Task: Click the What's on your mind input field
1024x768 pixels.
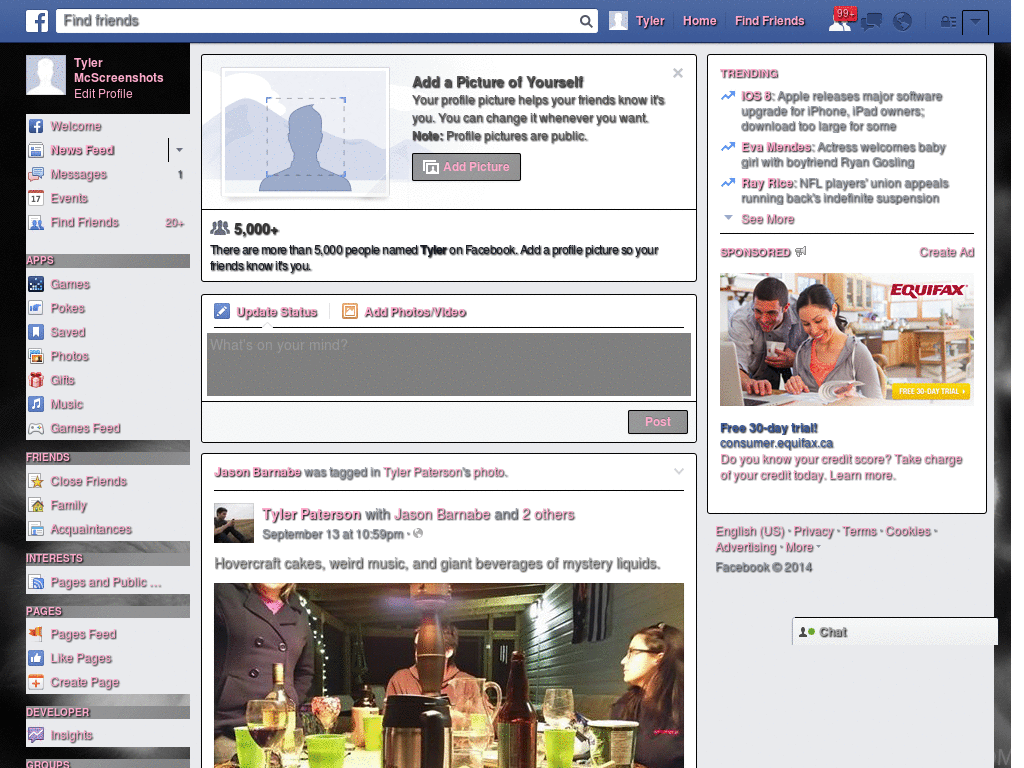Action: tap(447, 364)
